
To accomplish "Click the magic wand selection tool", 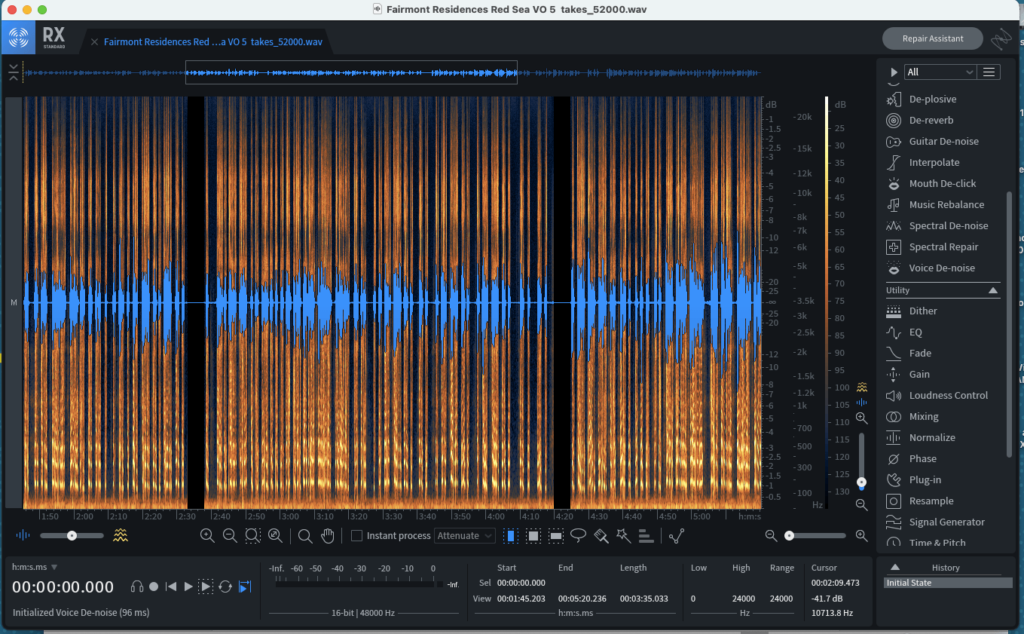I will point(623,536).
